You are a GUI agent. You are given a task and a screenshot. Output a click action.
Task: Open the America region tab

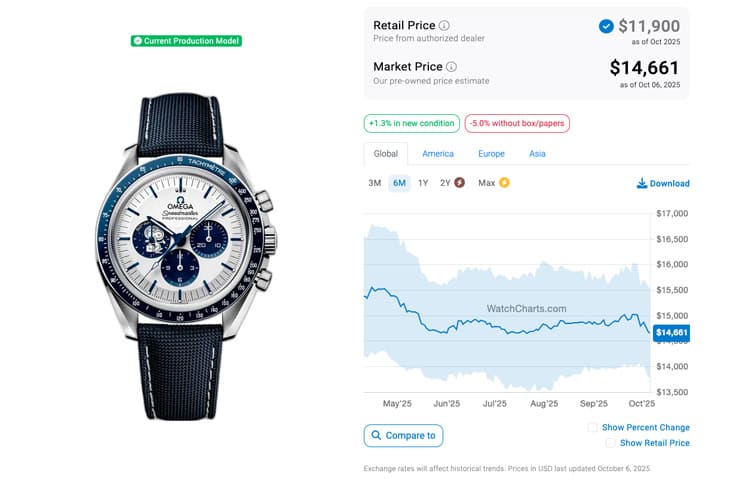click(x=438, y=154)
